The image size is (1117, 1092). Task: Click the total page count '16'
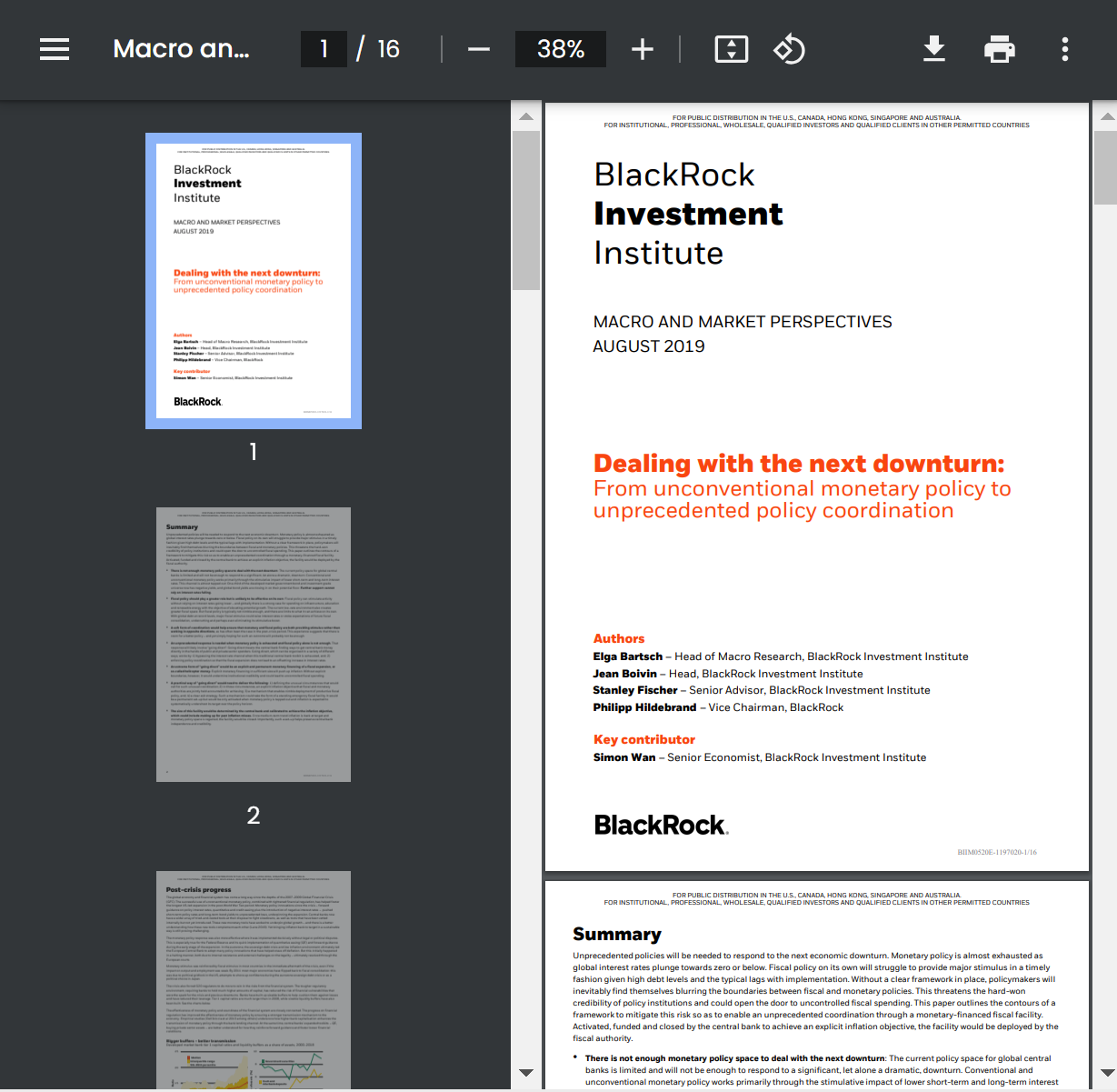tap(388, 49)
